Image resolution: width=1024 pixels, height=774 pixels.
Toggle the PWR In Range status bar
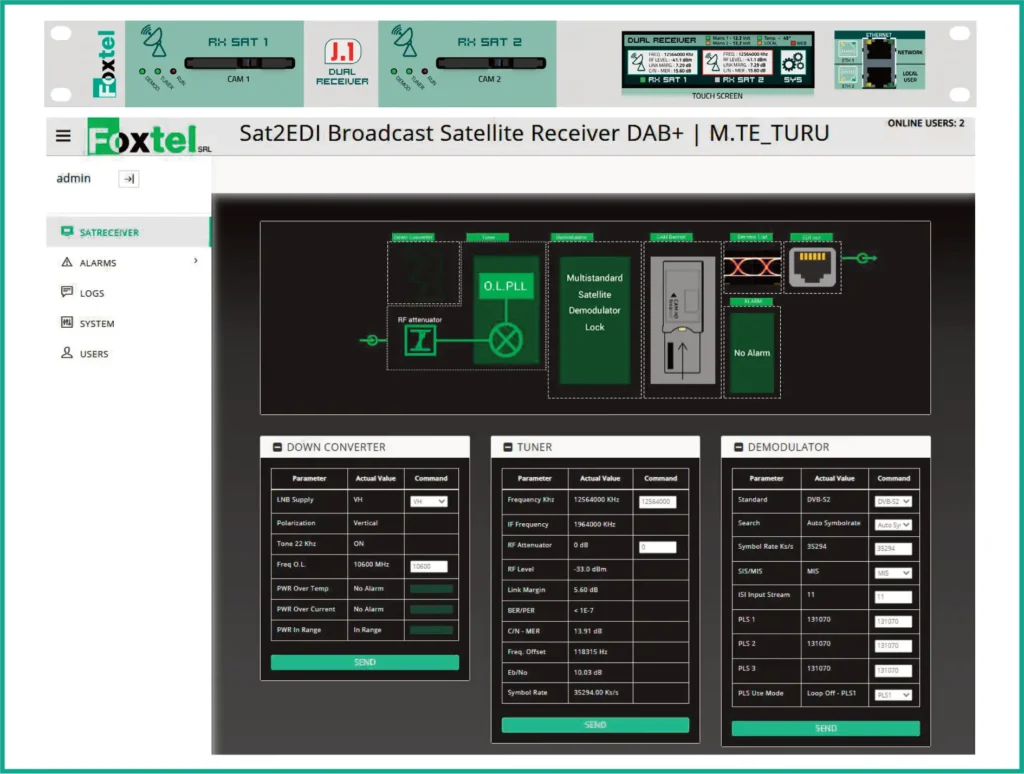tap(433, 631)
